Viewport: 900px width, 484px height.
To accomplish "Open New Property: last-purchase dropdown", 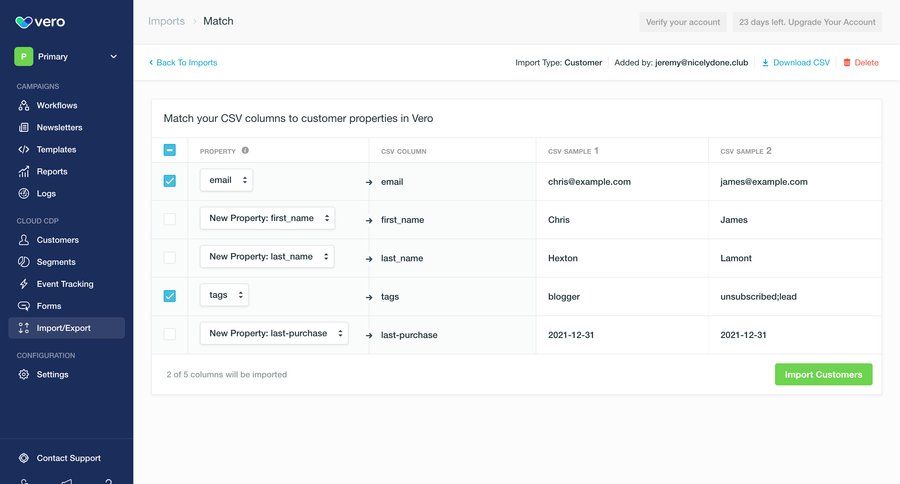I will tap(274, 334).
